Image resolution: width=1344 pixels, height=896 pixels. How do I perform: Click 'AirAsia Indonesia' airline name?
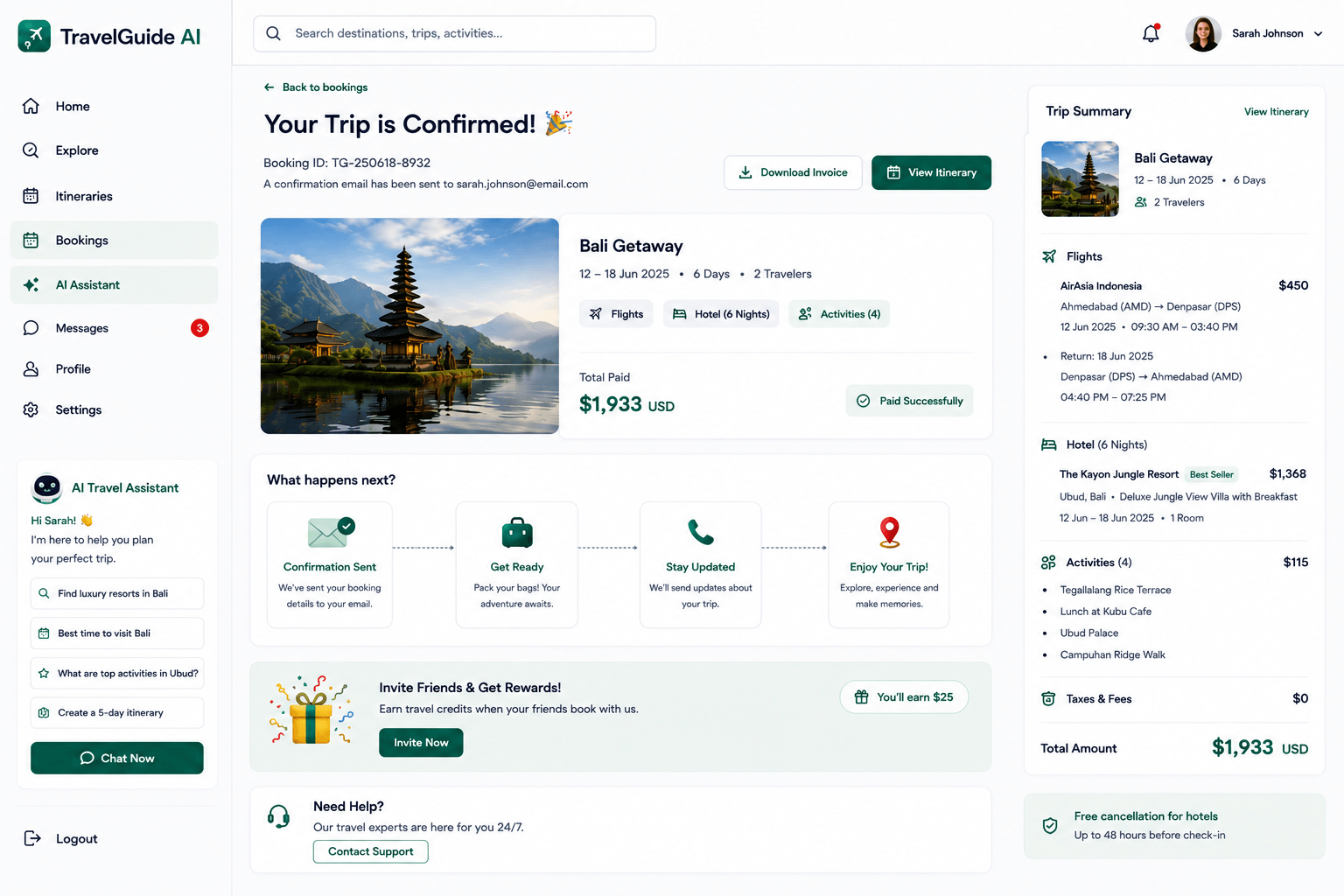(1101, 286)
